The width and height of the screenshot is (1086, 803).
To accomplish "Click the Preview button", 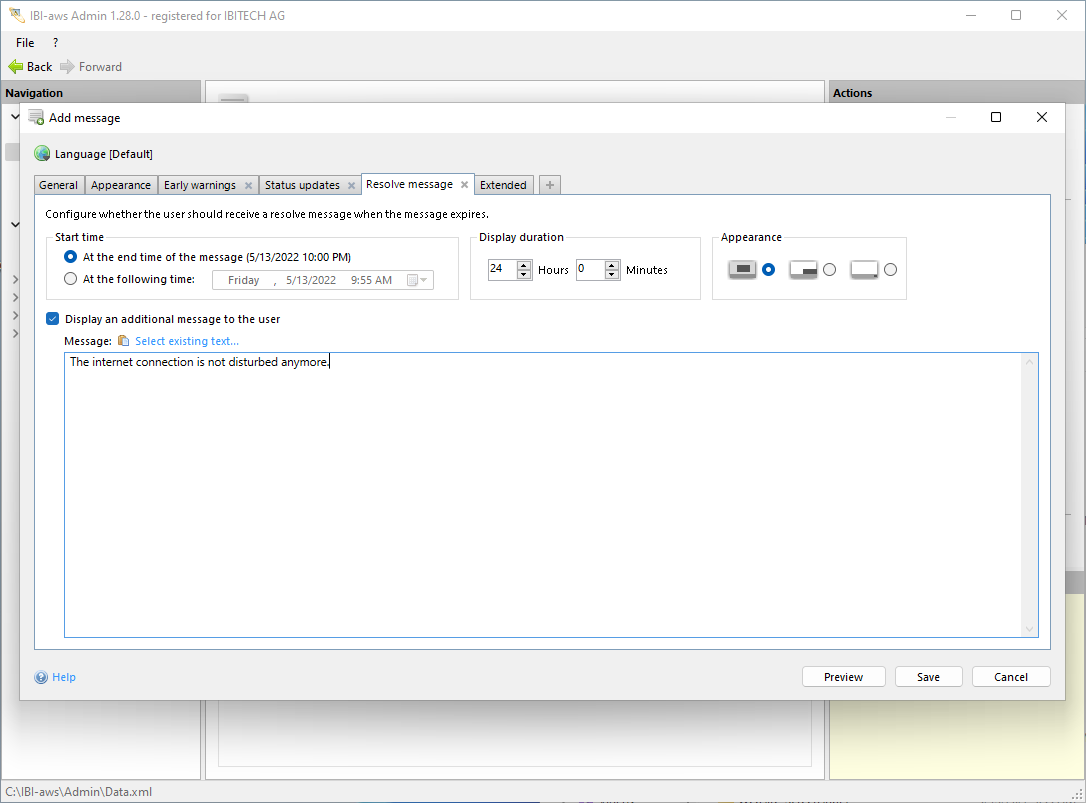I will 843,677.
